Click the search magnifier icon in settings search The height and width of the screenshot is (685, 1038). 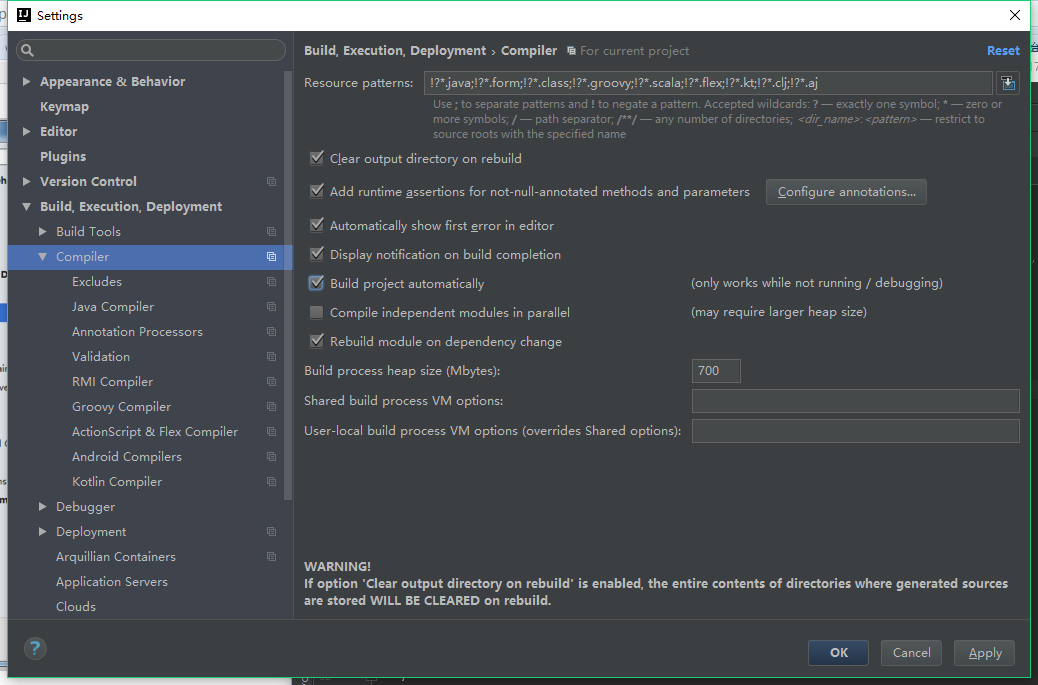tap(27, 50)
